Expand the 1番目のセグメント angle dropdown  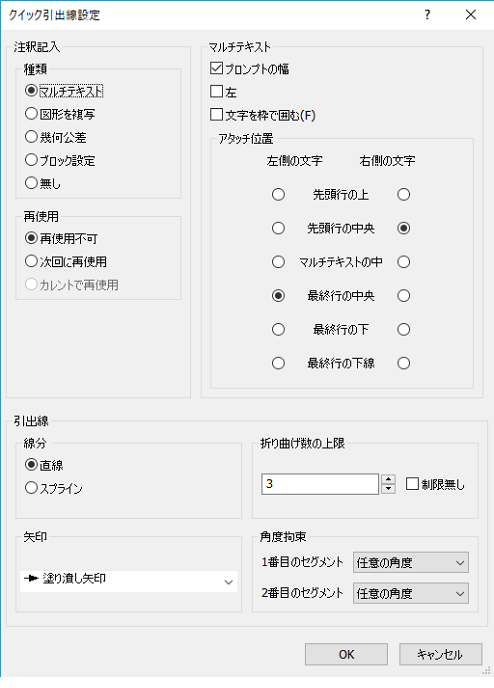click(x=411, y=563)
